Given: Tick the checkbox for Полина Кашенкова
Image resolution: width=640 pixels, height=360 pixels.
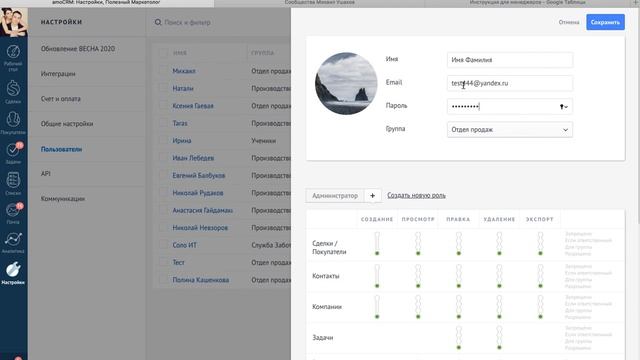Looking at the screenshot, I should point(163,280).
